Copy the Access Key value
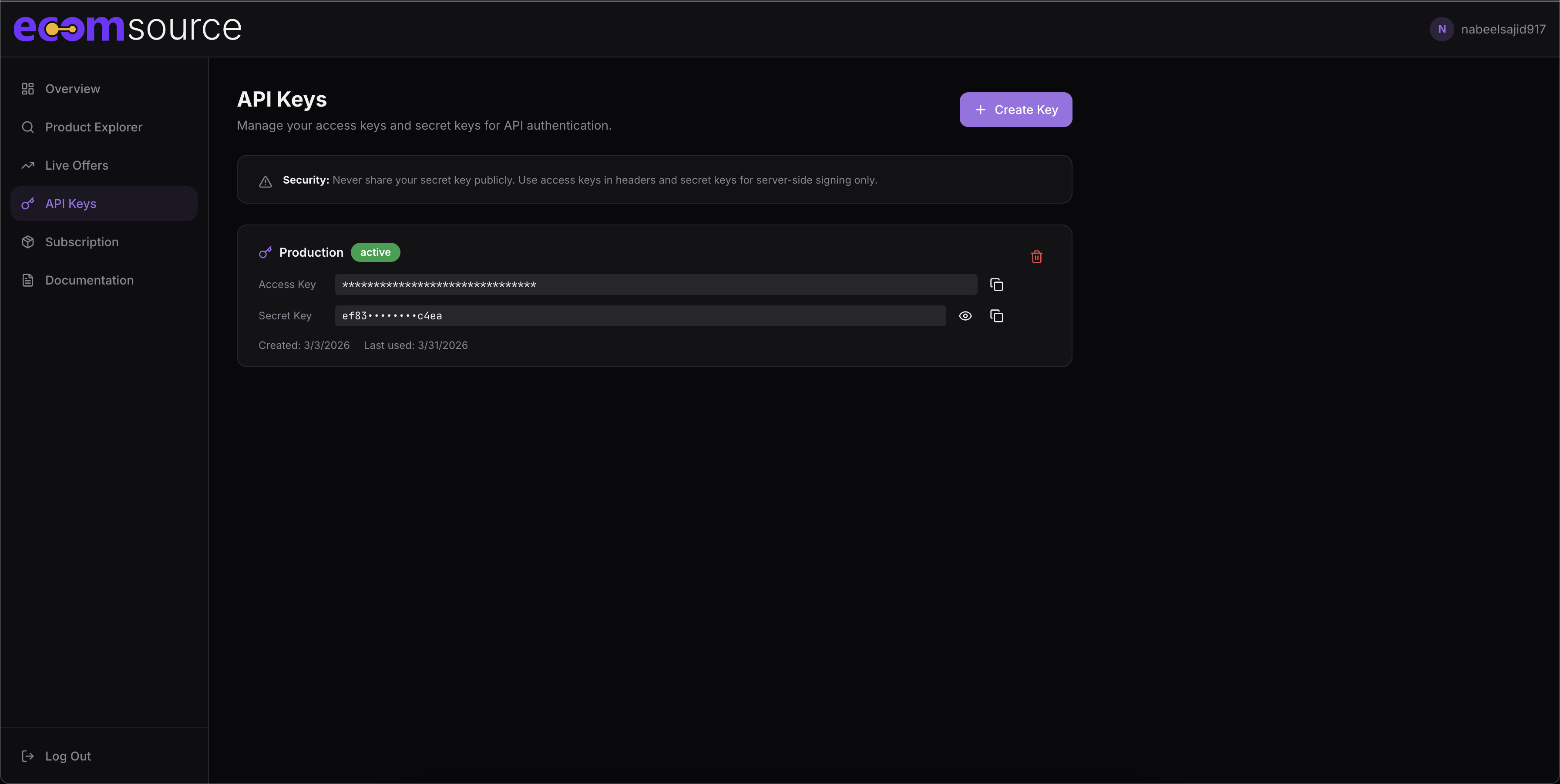The width and height of the screenshot is (1560, 784). point(996,285)
